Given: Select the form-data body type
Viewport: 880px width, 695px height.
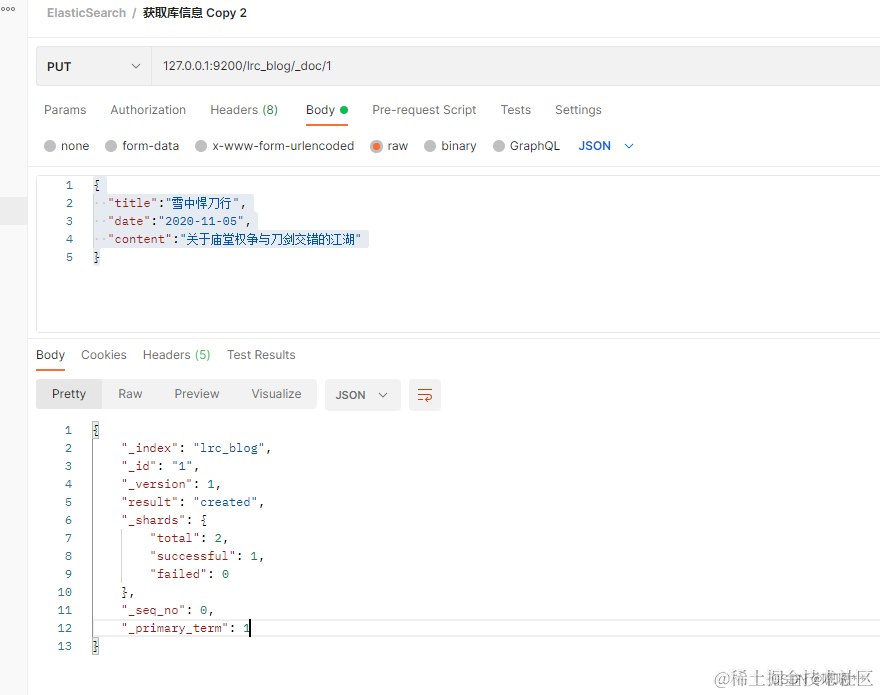Looking at the screenshot, I should click(x=142, y=146).
